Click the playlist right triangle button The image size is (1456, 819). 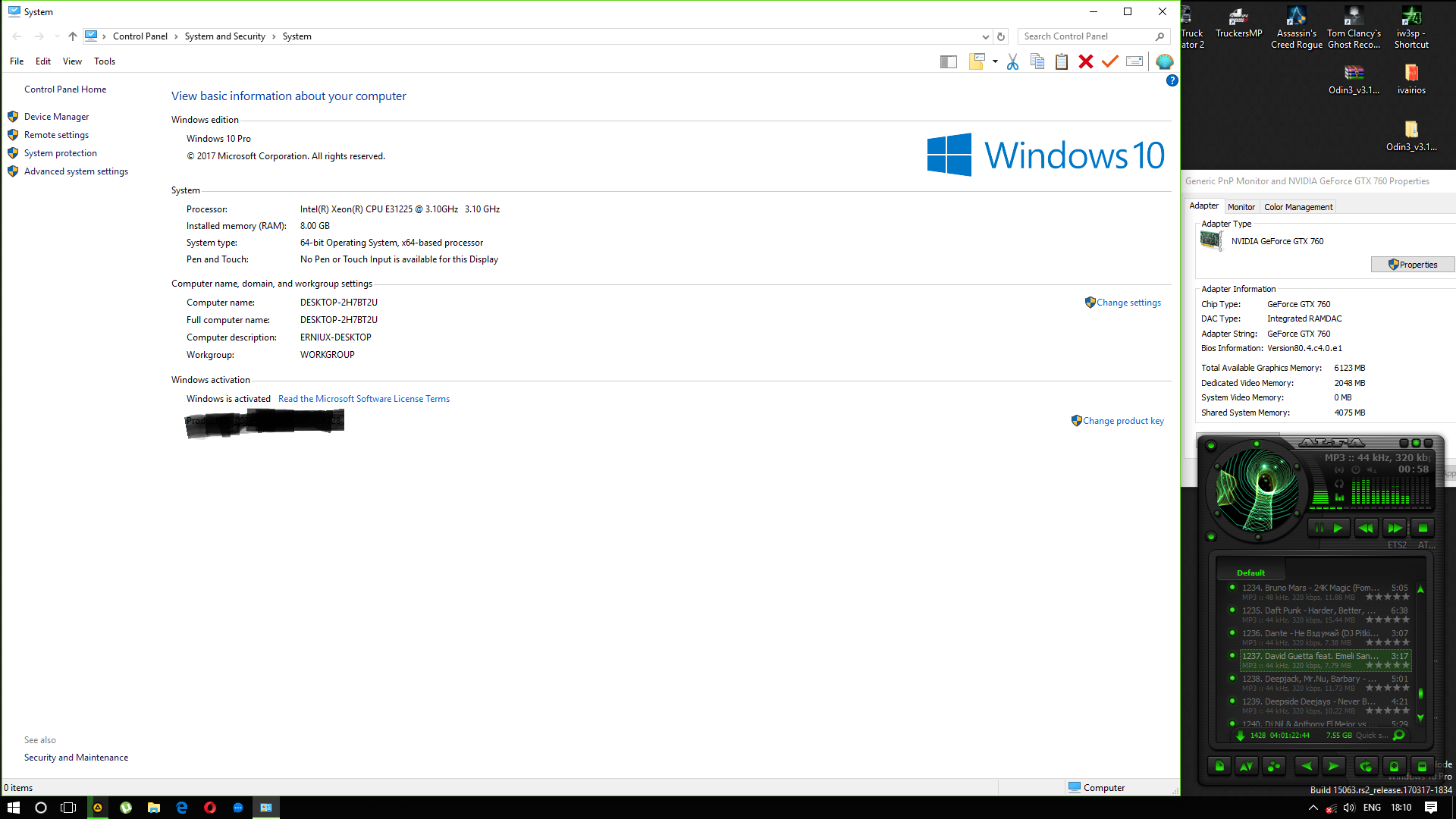pyautogui.click(x=1333, y=766)
